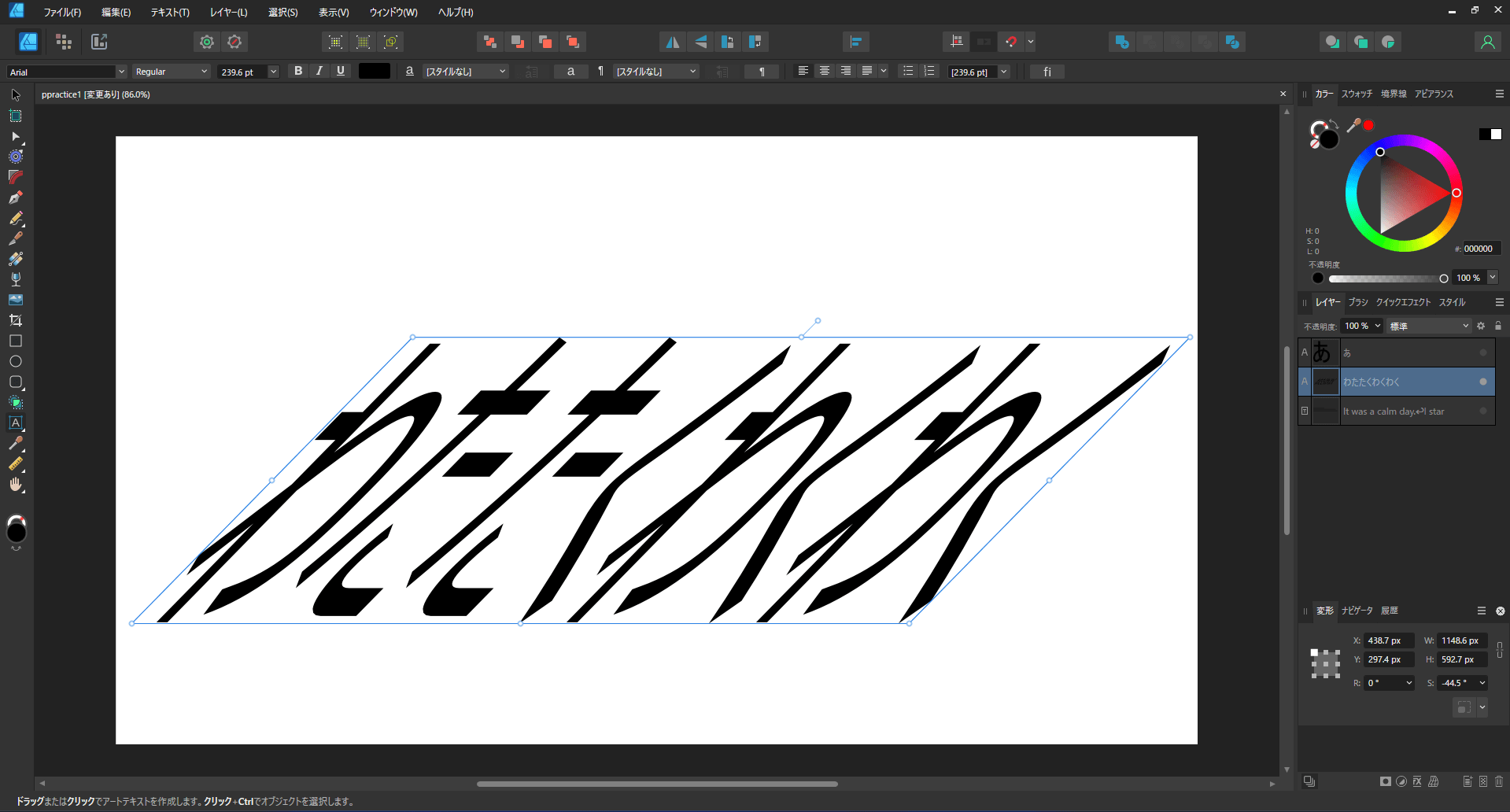Viewport: 1510px width, 812px height.
Task: Click the horizontal flip icon
Action: (672, 41)
